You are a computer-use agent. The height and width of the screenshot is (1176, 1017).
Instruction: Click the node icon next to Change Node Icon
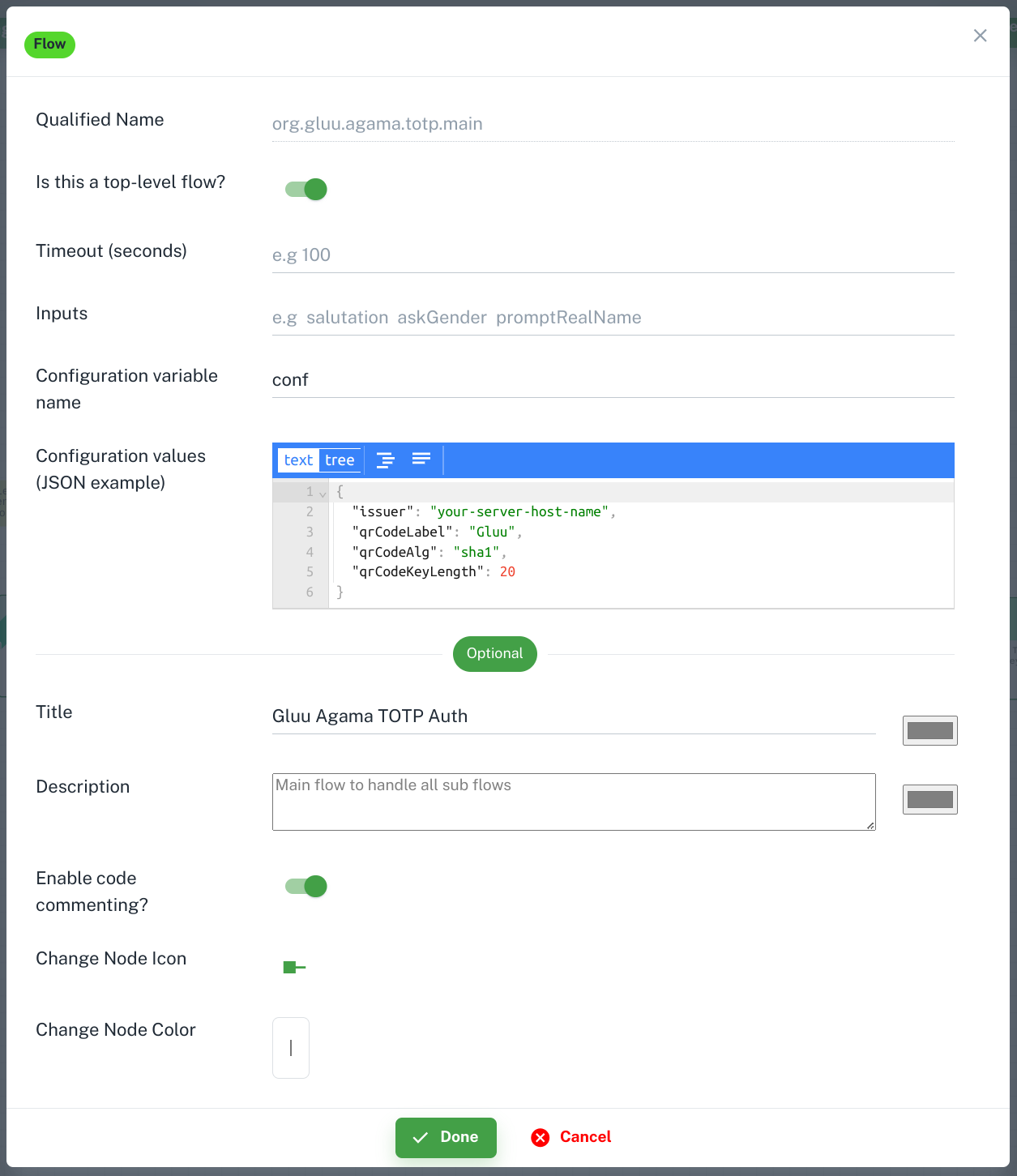point(294,967)
